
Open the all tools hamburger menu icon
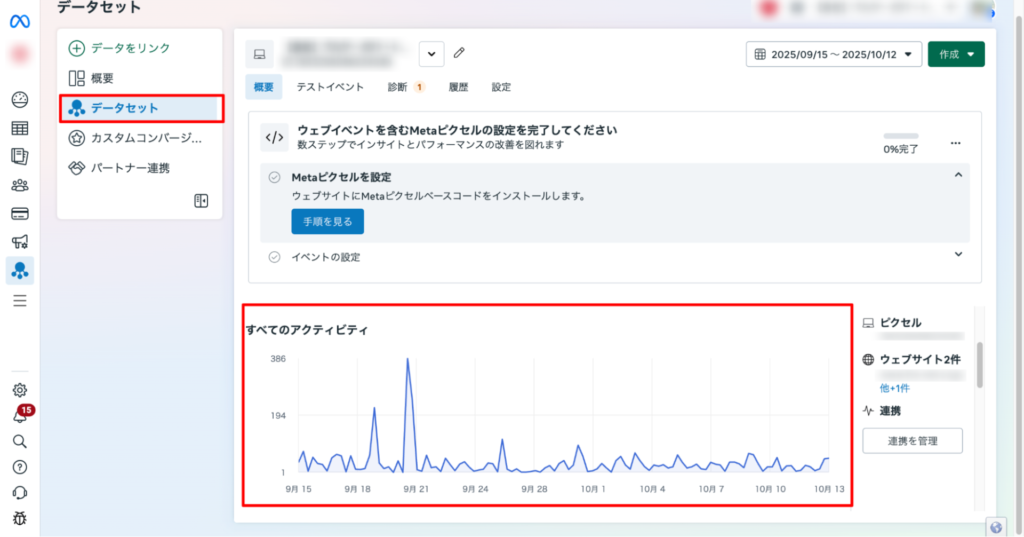[20, 300]
